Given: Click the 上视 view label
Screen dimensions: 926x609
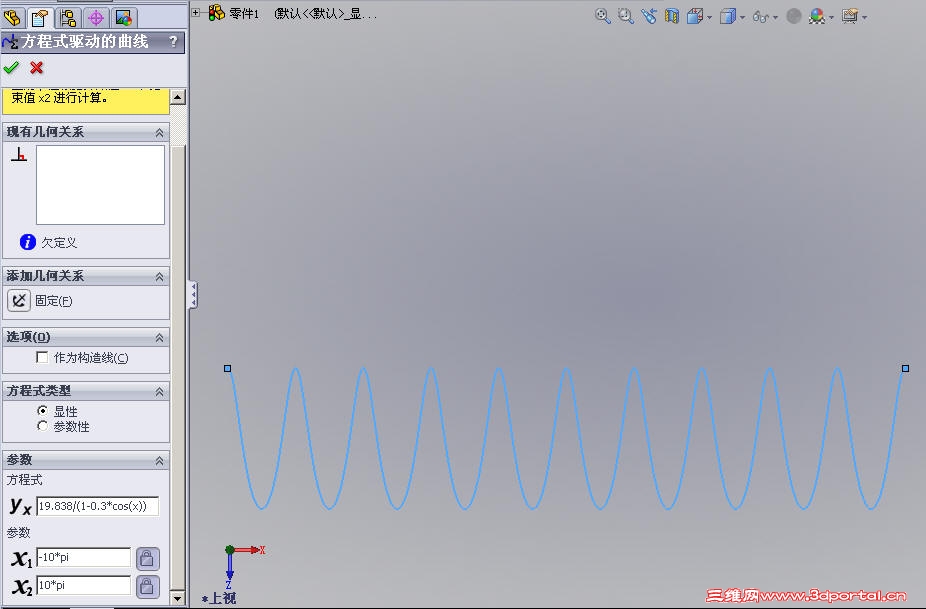Looking at the screenshot, I should coord(219,598).
